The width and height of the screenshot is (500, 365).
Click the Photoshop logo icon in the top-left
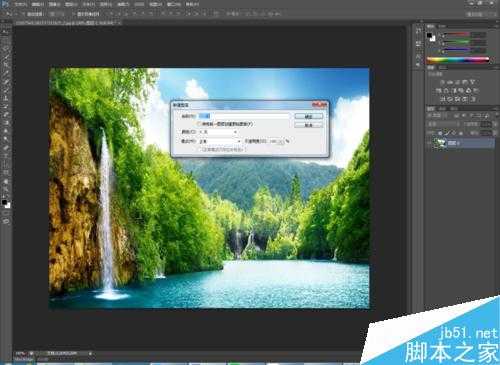5,4
